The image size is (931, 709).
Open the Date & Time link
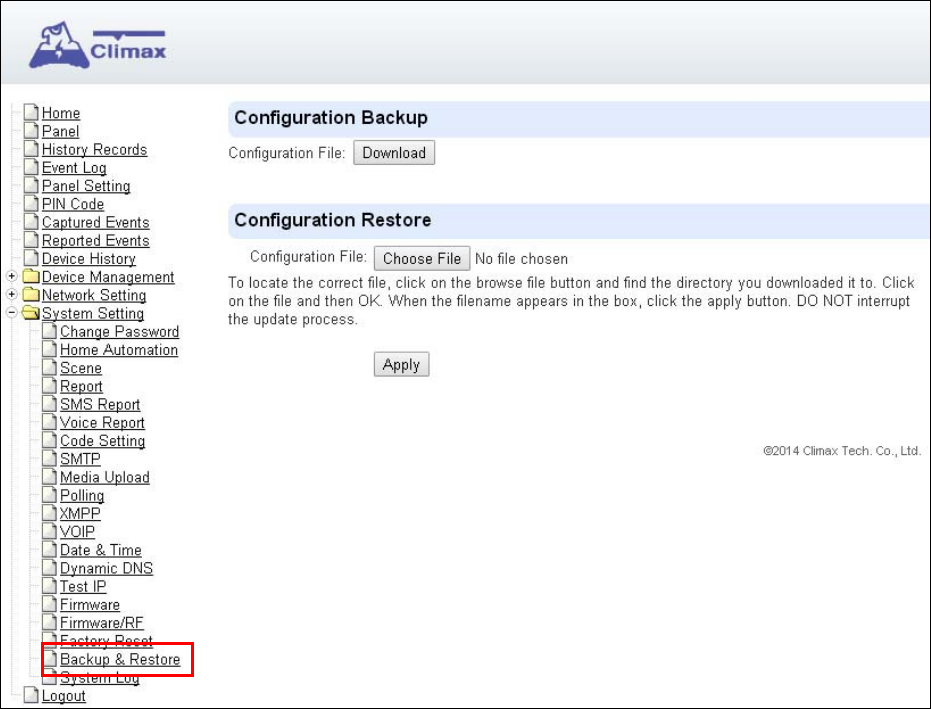(x=100, y=550)
